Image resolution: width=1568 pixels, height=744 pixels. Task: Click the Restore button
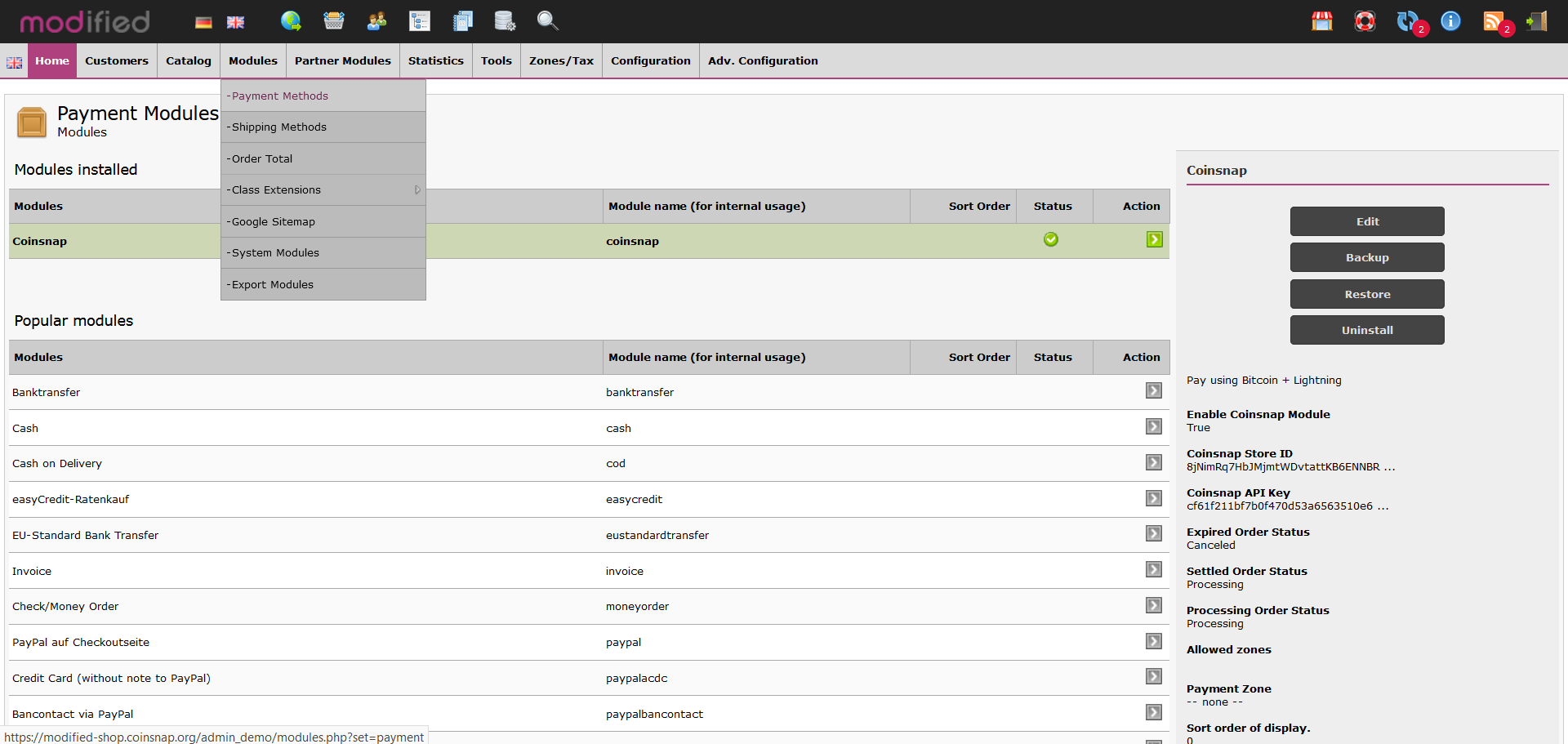click(x=1367, y=294)
